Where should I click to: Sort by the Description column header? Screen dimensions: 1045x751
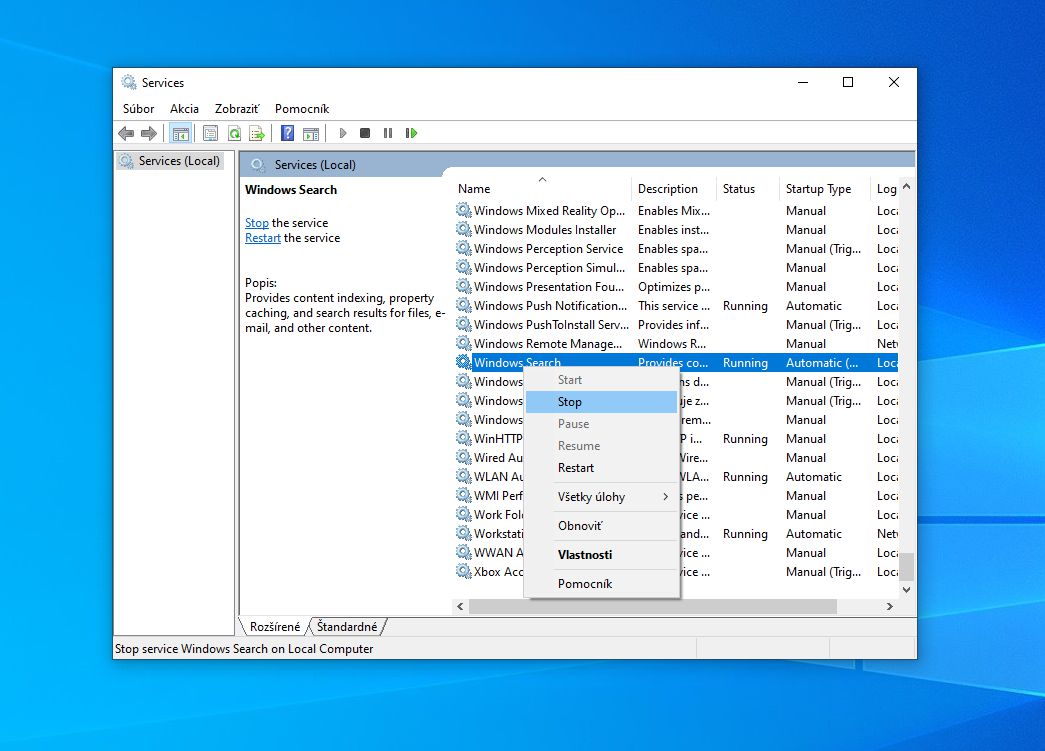click(x=673, y=189)
